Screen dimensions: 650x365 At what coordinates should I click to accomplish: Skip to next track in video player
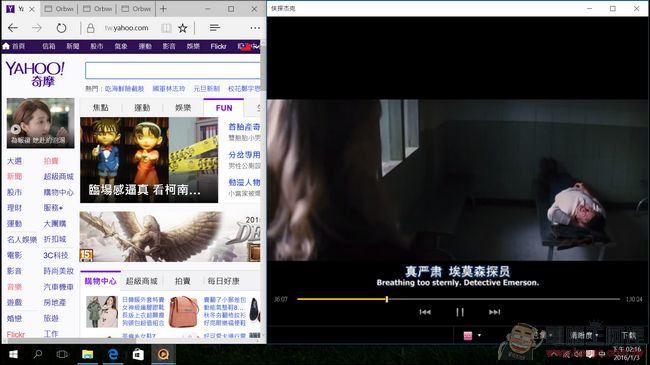pos(495,312)
